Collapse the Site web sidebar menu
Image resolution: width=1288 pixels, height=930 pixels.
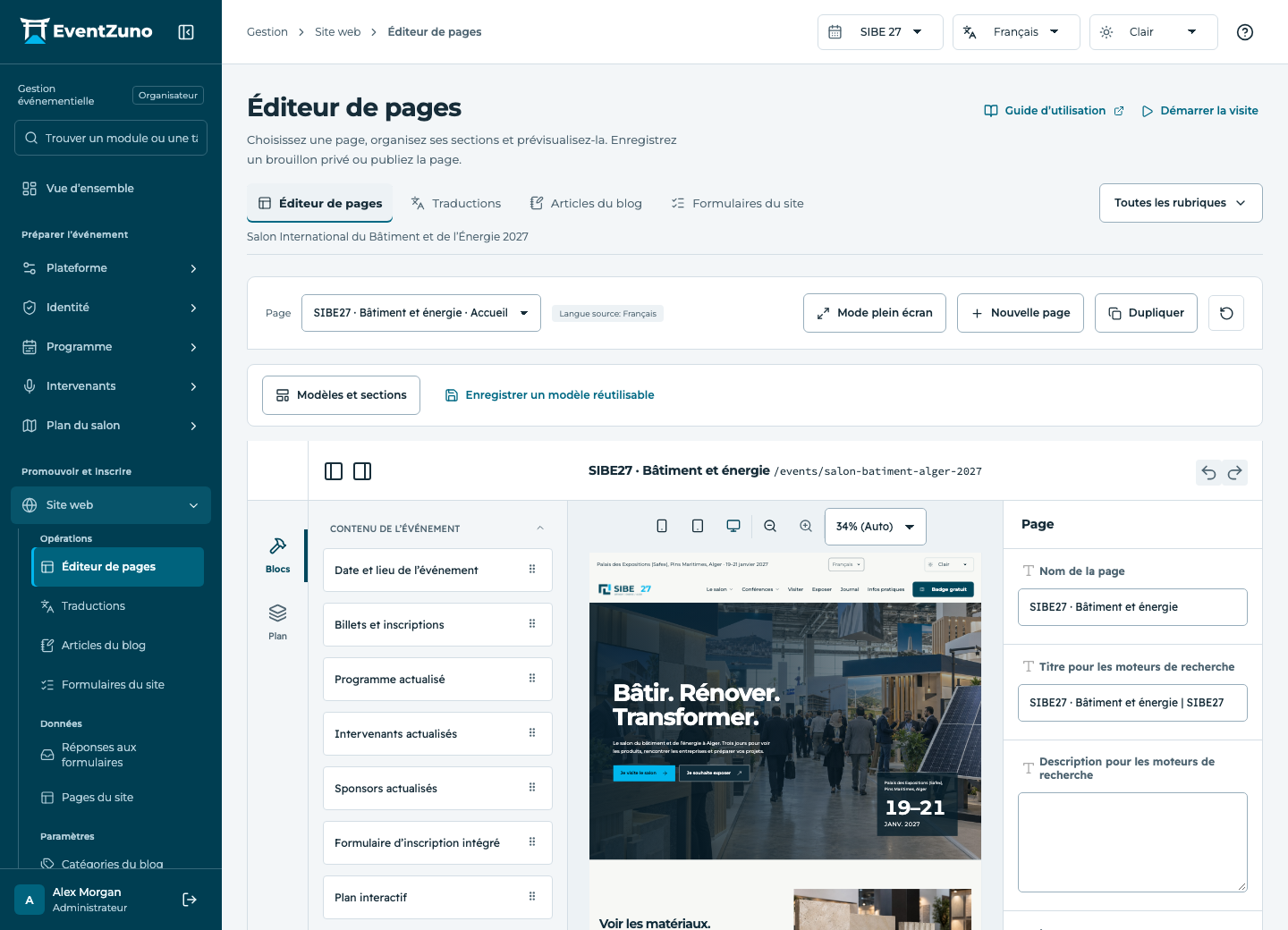tap(111, 505)
